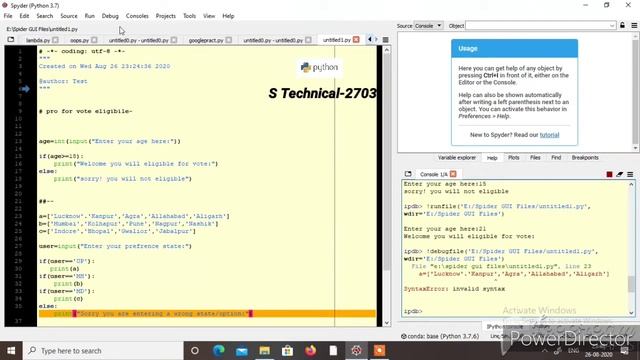This screenshot has width=640, height=360.
Task: Click the '# pro for vote eligibile-' comment
Action: tap(85, 111)
